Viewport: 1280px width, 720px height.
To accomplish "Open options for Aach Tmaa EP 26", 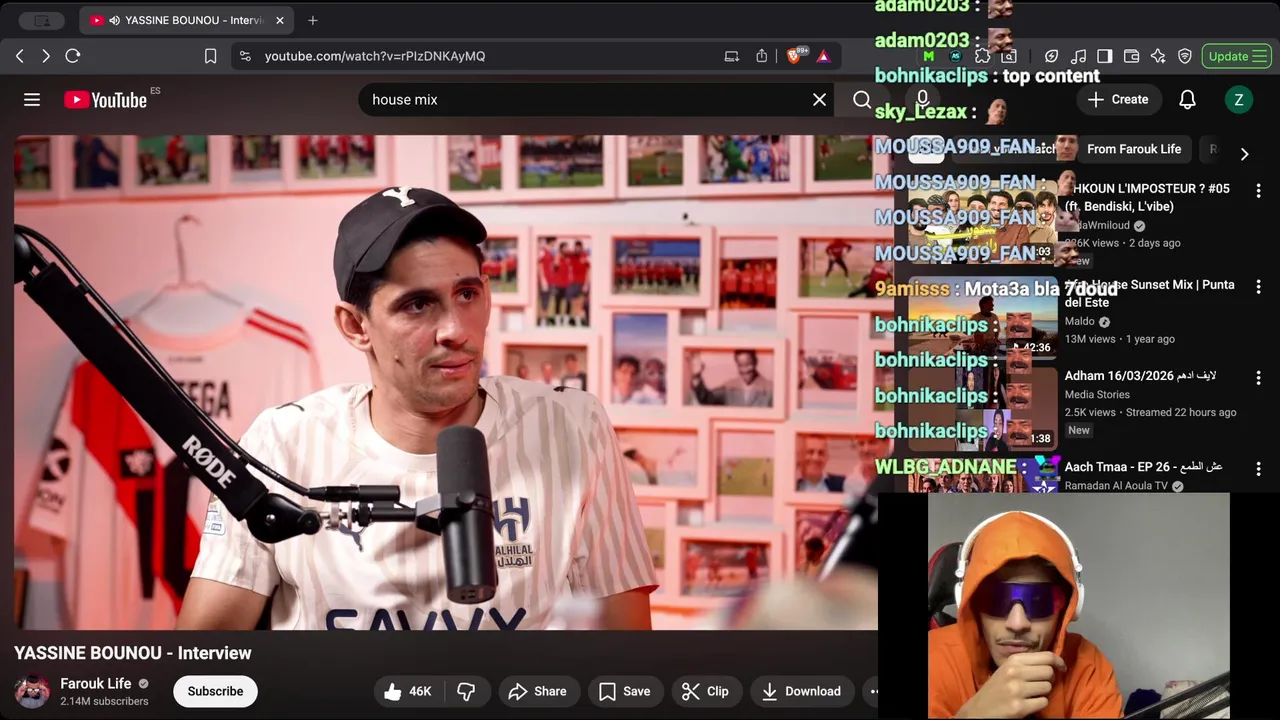I will point(1258,469).
